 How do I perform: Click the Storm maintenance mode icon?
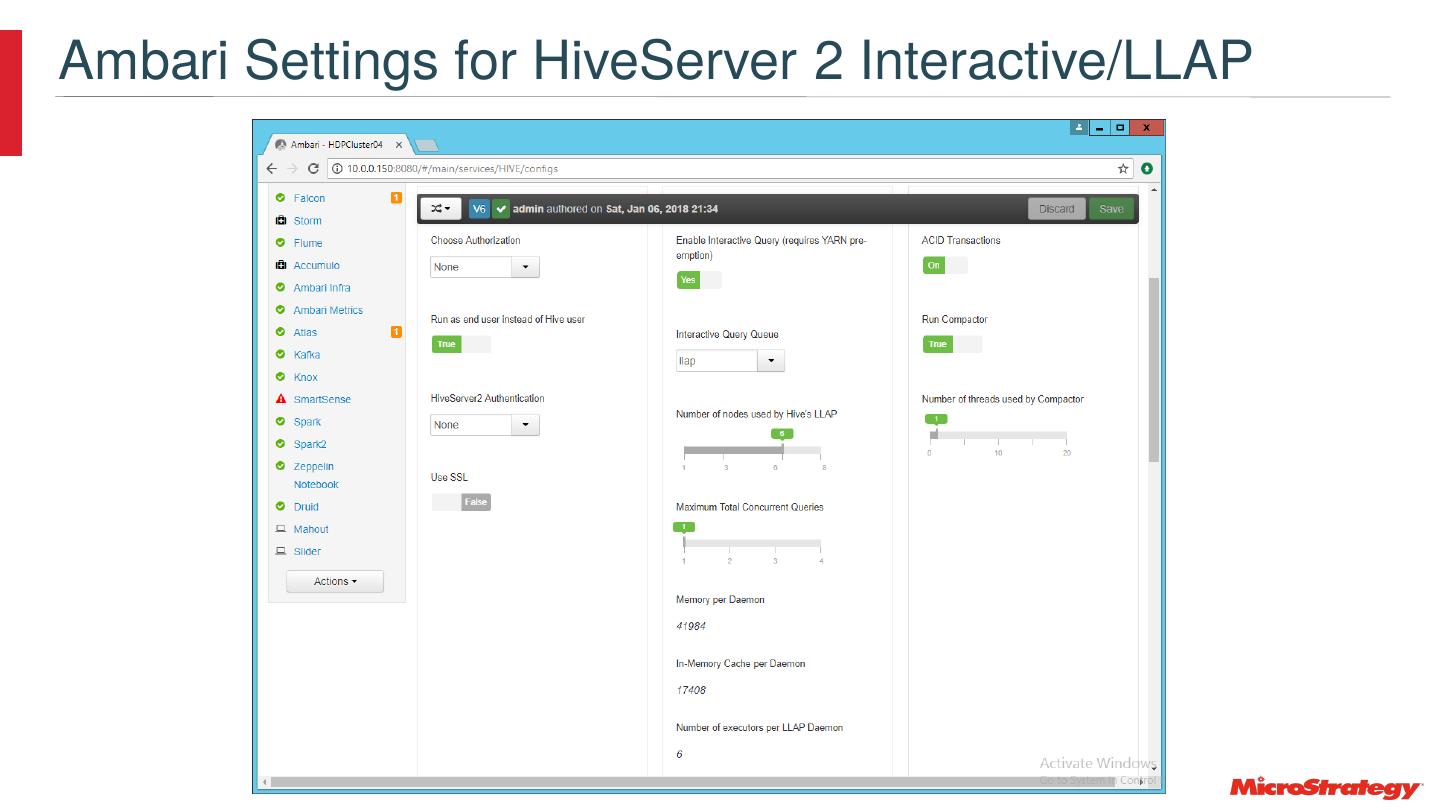(281, 221)
